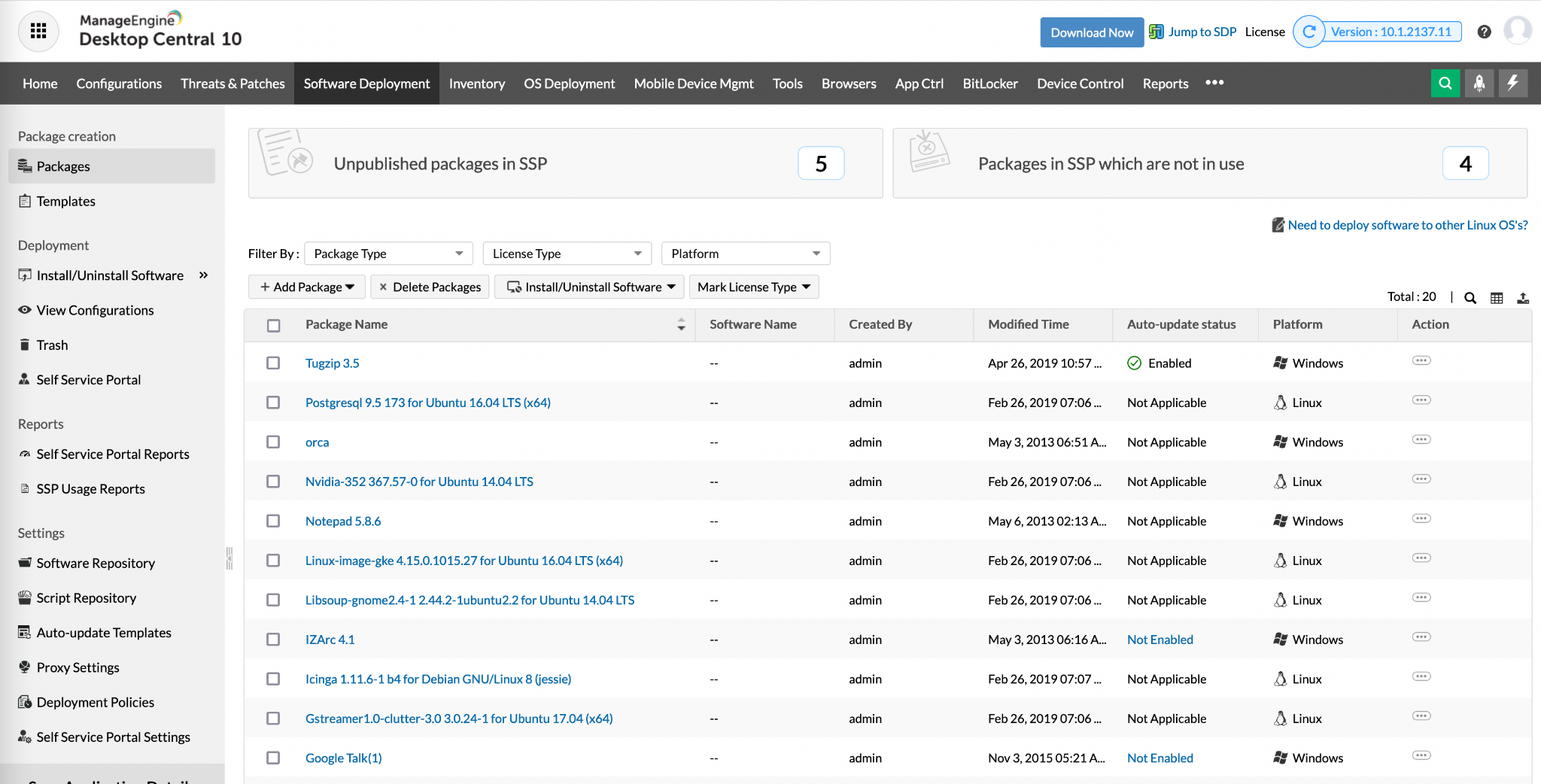This screenshot has width=1541, height=784.
Task: Open the Platform filter dropdown
Action: coord(746,254)
